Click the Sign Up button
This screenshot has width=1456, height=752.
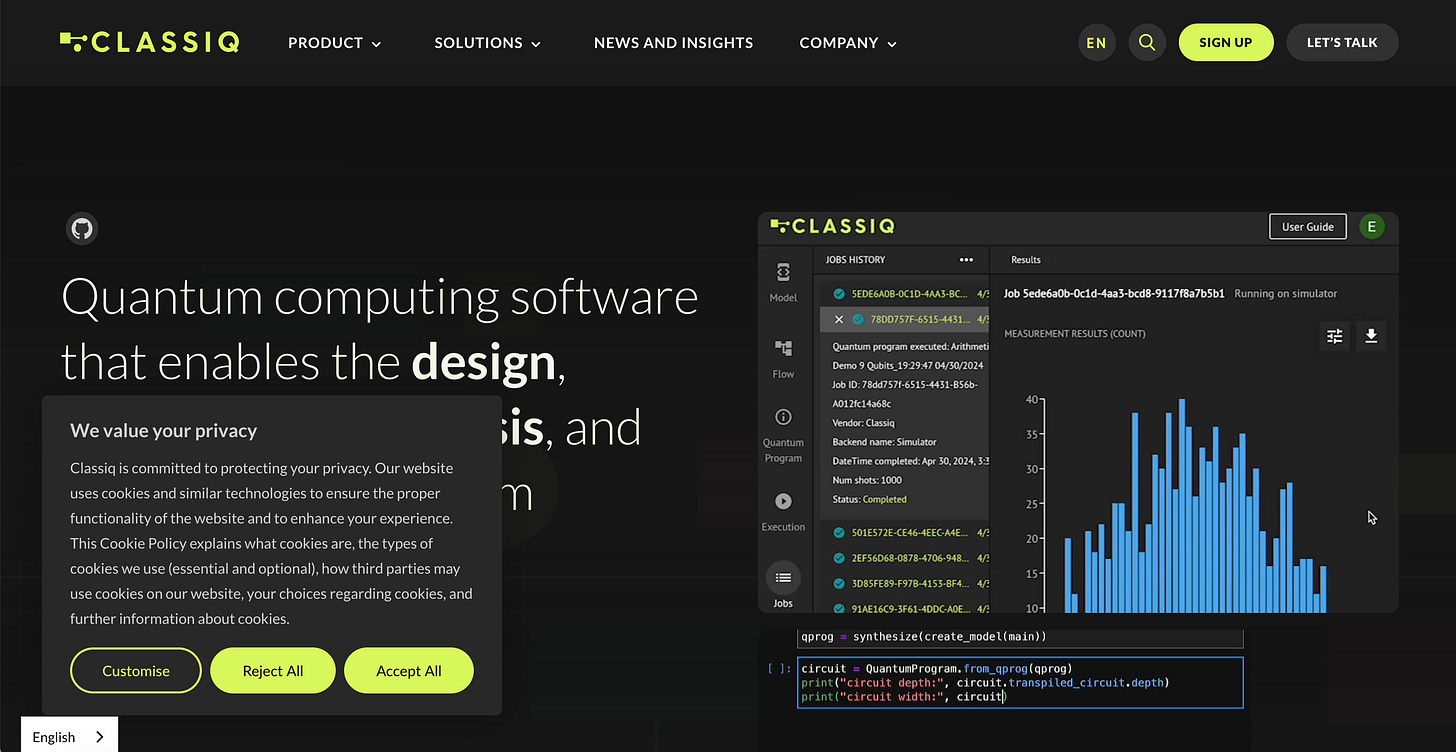point(1226,43)
